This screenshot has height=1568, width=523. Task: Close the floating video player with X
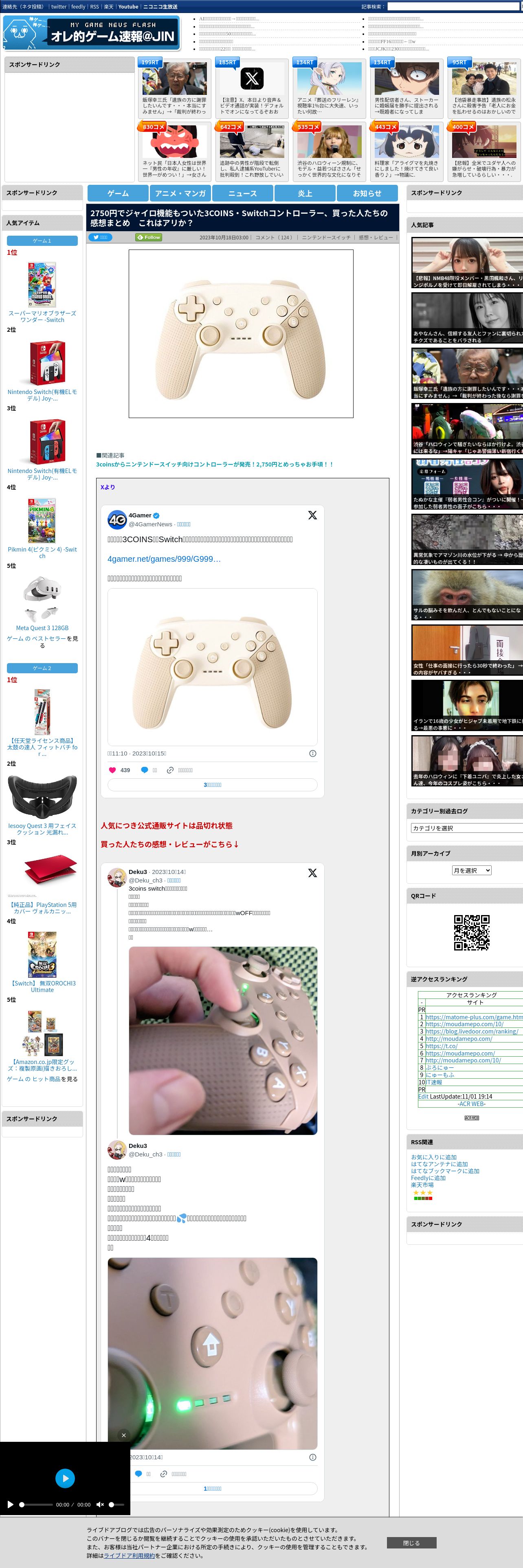(123, 1435)
